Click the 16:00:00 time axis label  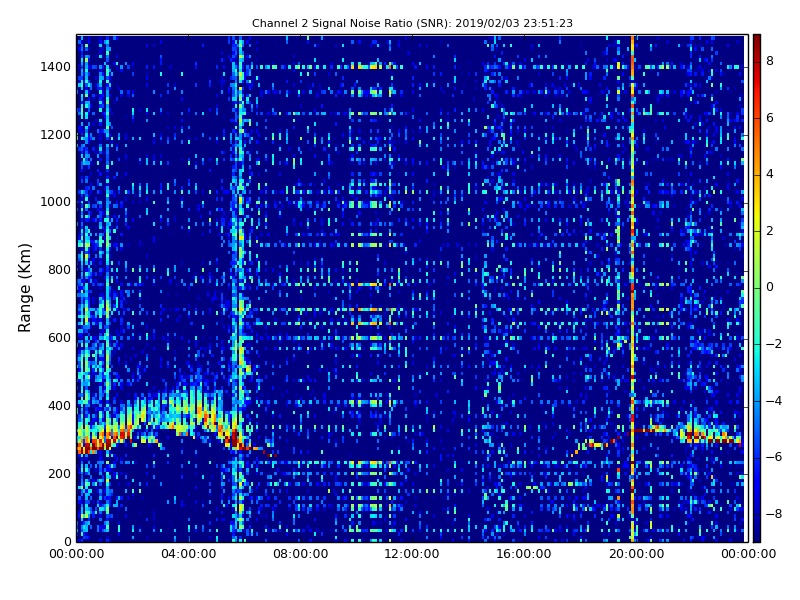coord(524,554)
